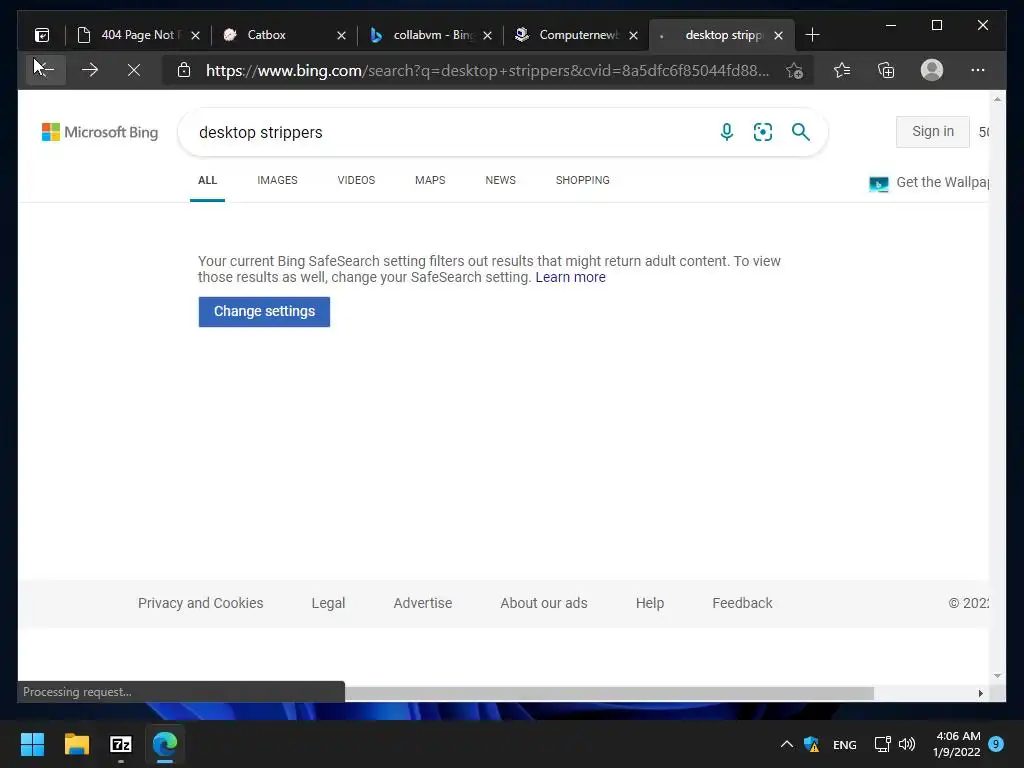The height and width of the screenshot is (768, 1024).
Task: Open Collections panel
Action: coord(886,70)
